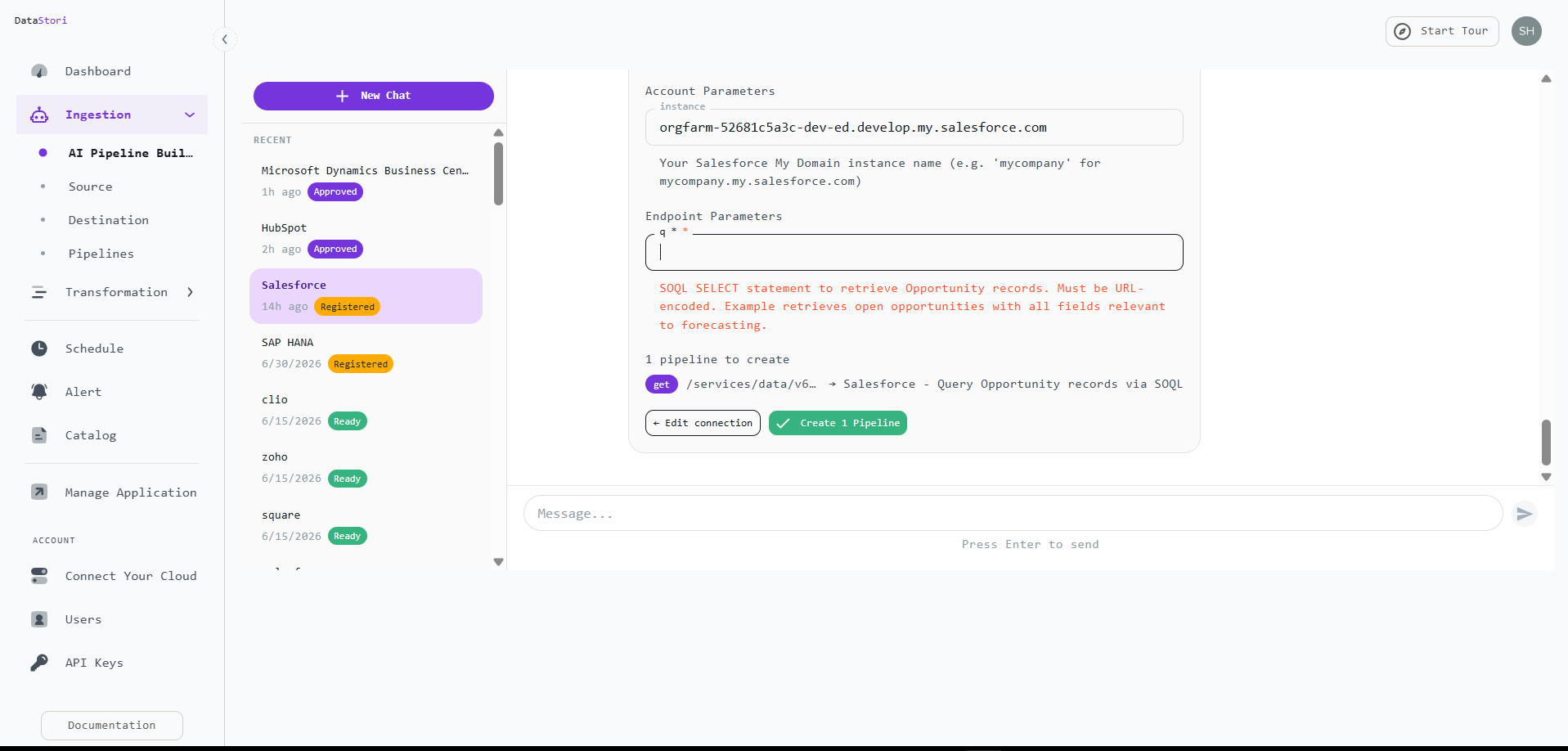
Task: Focus the q endpoint parameter field
Action: (x=914, y=253)
